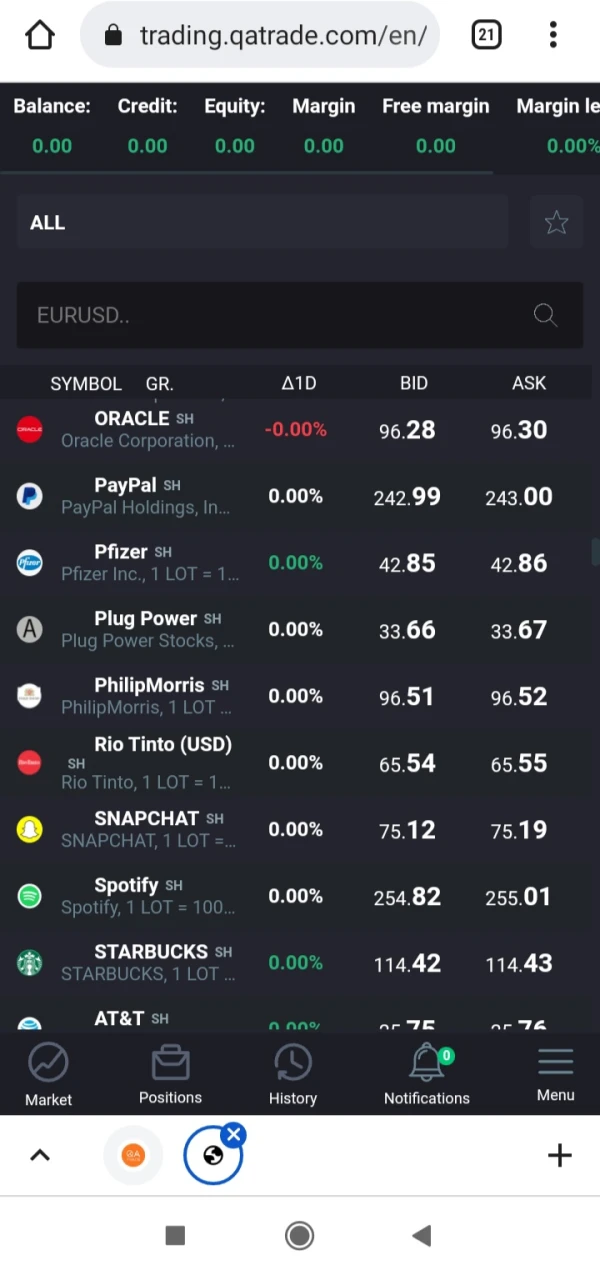The width and height of the screenshot is (600, 1275).
Task: Open the Positions tab
Action: pos(170,1075)
